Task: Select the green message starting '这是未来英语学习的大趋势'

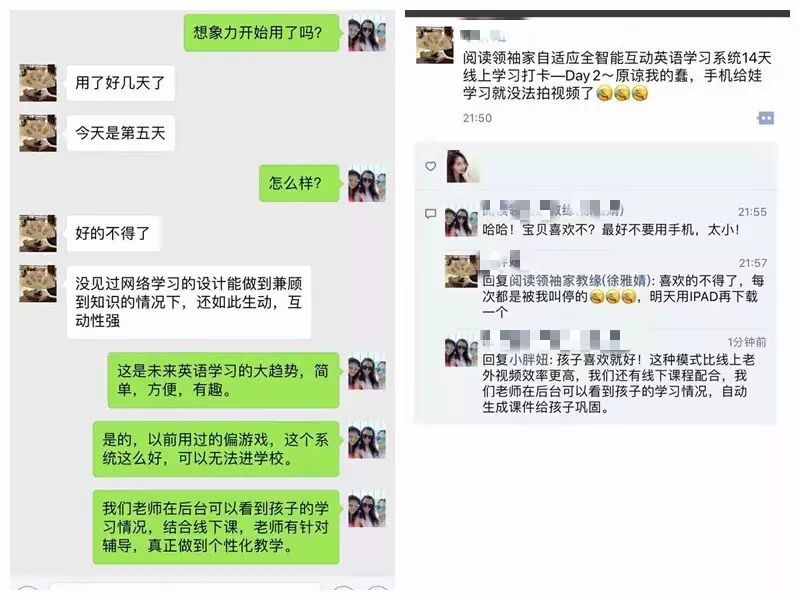Action: [x=223, y=380]
